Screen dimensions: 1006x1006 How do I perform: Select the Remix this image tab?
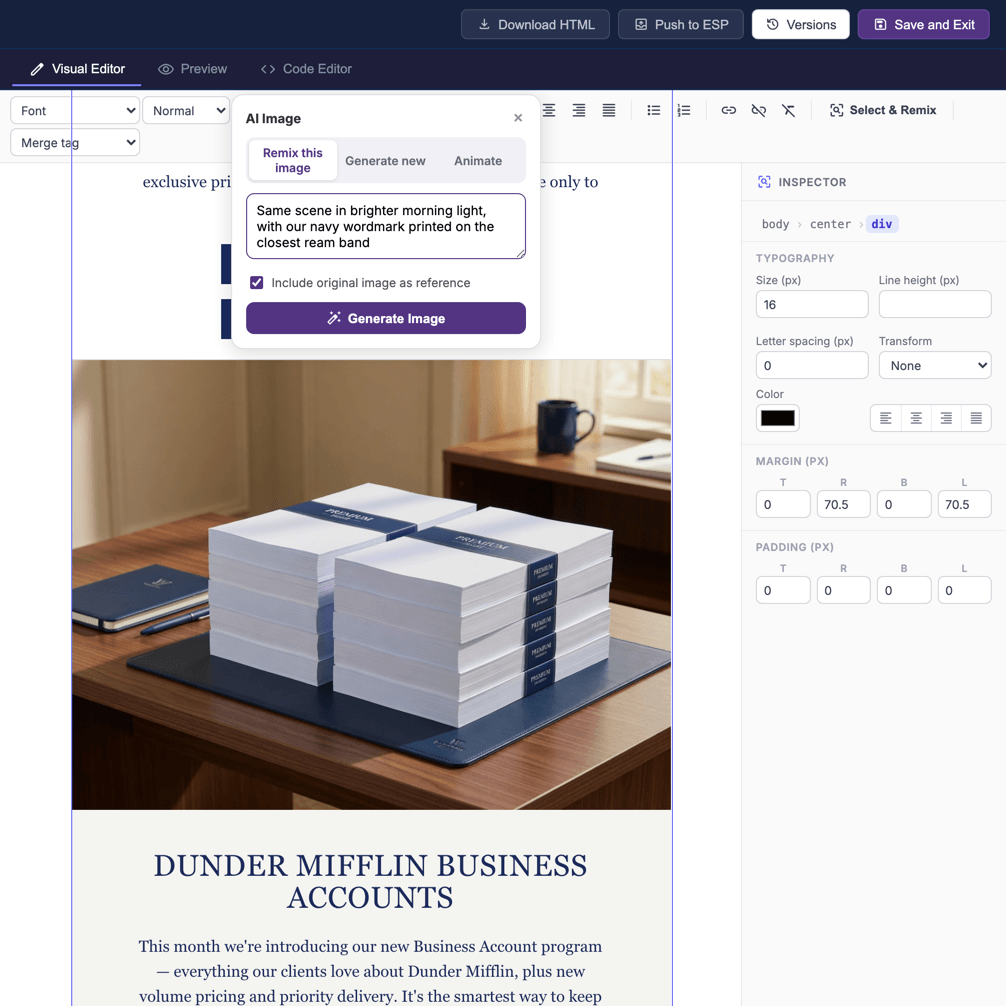293,160
